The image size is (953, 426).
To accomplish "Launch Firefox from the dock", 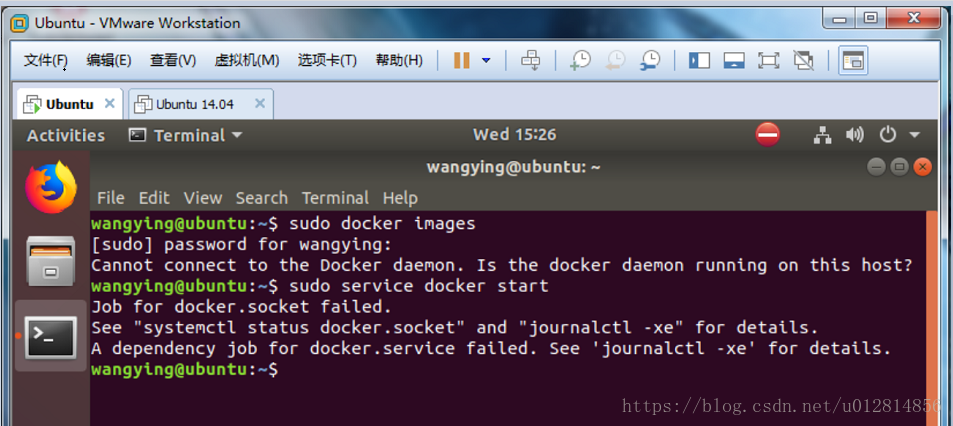I will click(x=51, y=187).
